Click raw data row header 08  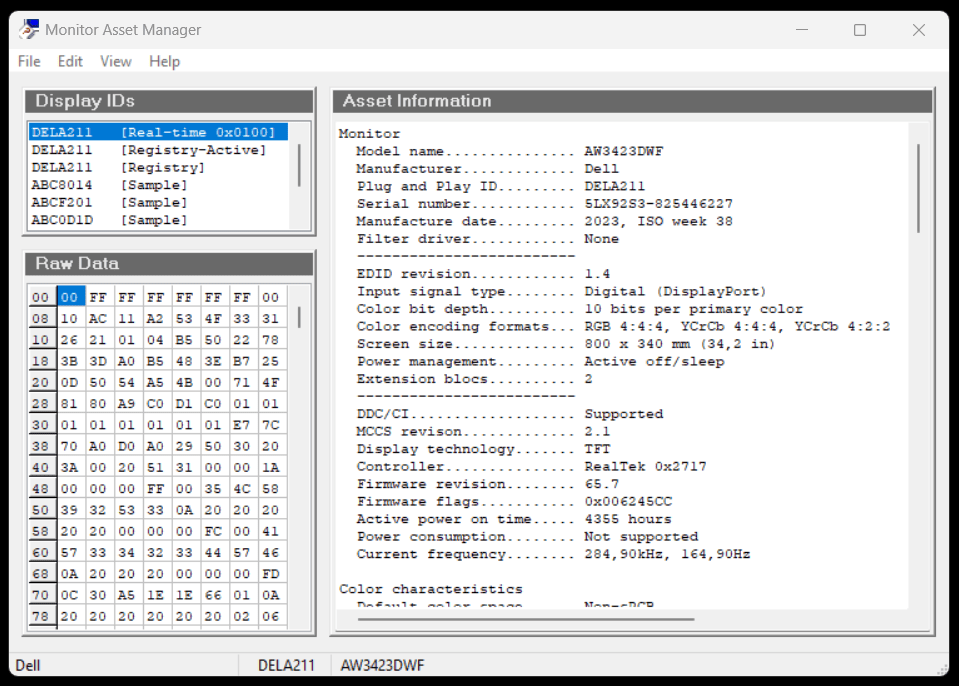pyautogui.click(x=42, y=319)
